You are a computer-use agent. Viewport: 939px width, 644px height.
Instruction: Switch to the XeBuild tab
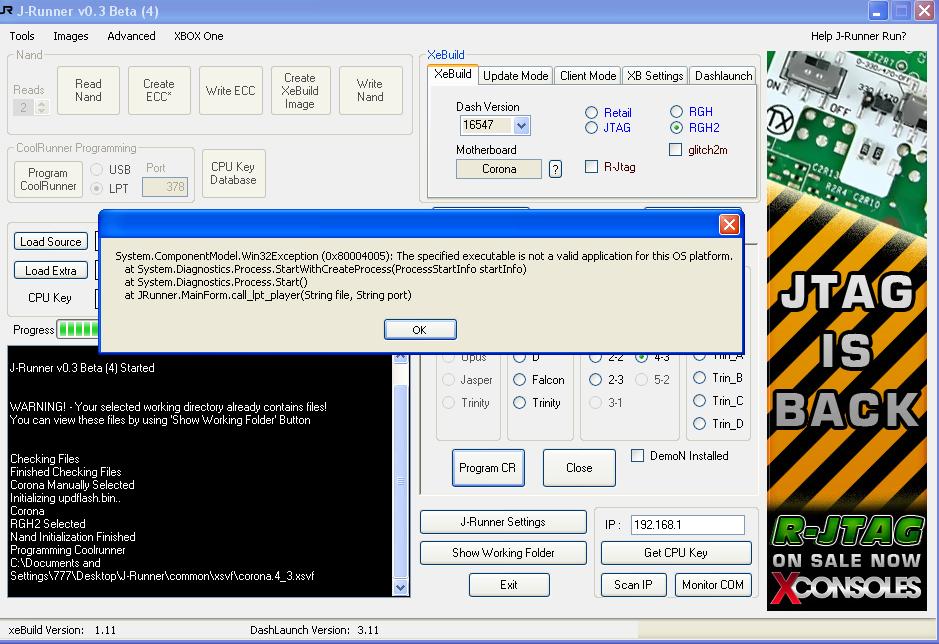pyautogui.click(x=453, y=74)
